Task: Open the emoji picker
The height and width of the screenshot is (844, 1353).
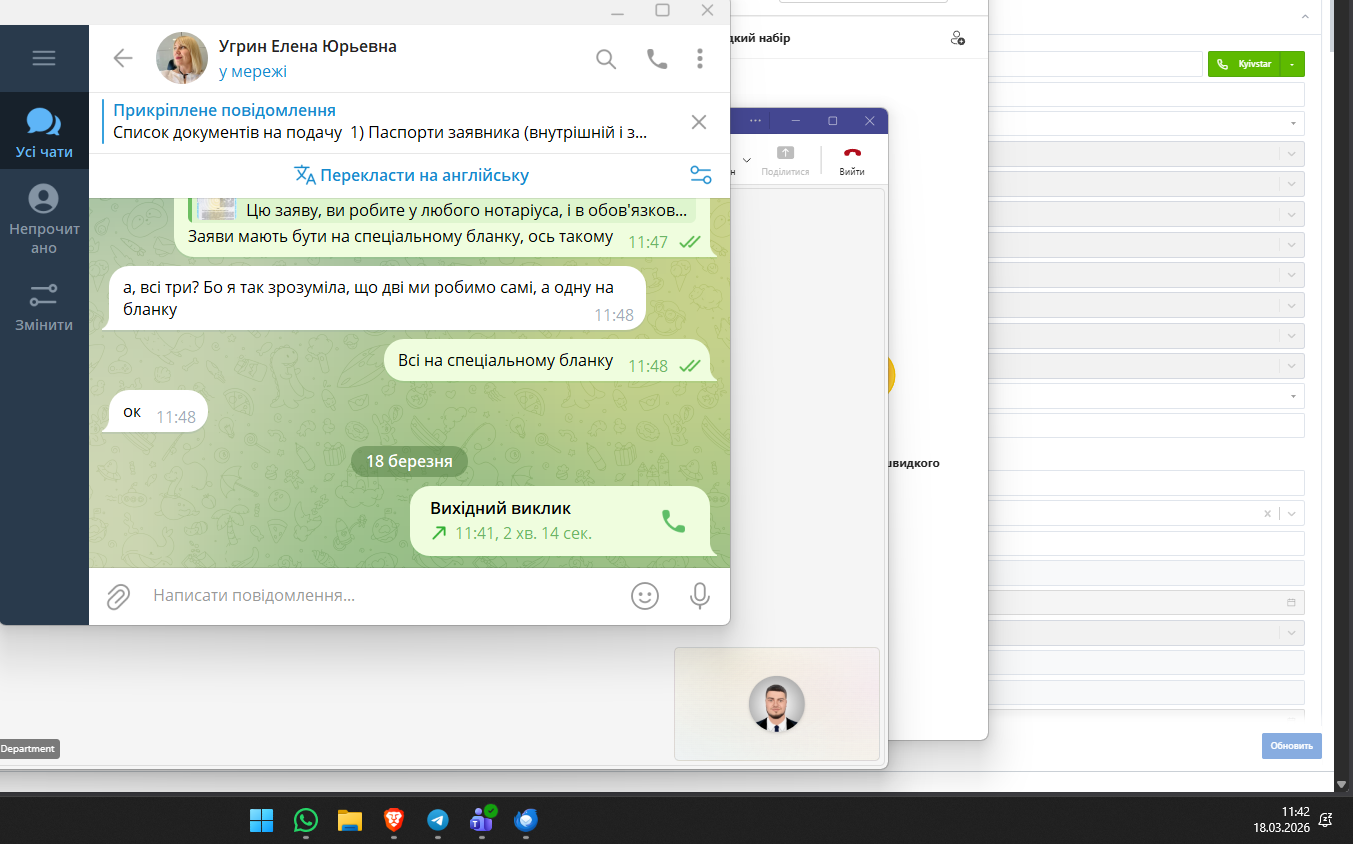Action: (645, 596)
